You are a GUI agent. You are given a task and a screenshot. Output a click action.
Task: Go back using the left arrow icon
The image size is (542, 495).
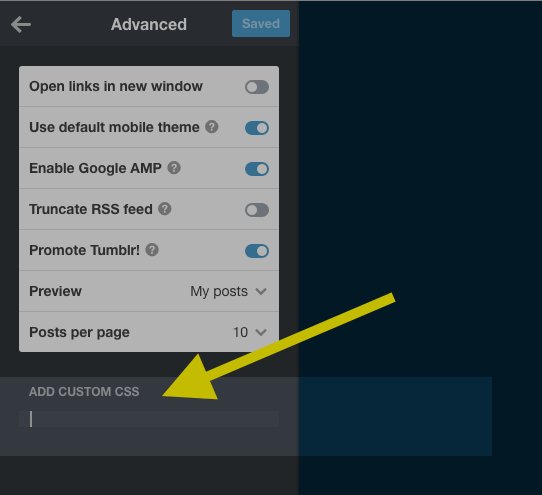pyautogui.click(x=21, y=25)
